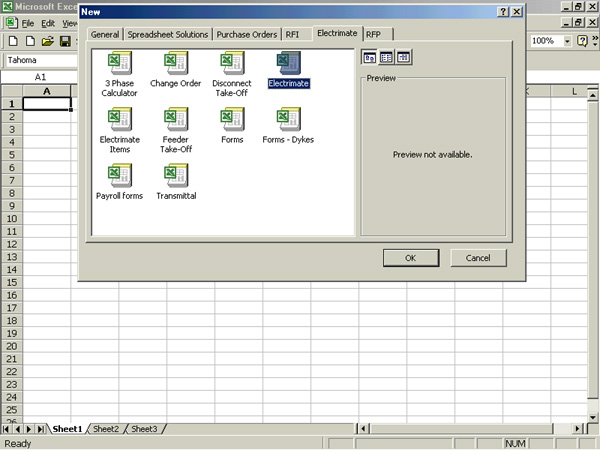Screen dimensions: 600x450
Task: Click horizontal scrollbar left arrow
Action: coord(364,429)
